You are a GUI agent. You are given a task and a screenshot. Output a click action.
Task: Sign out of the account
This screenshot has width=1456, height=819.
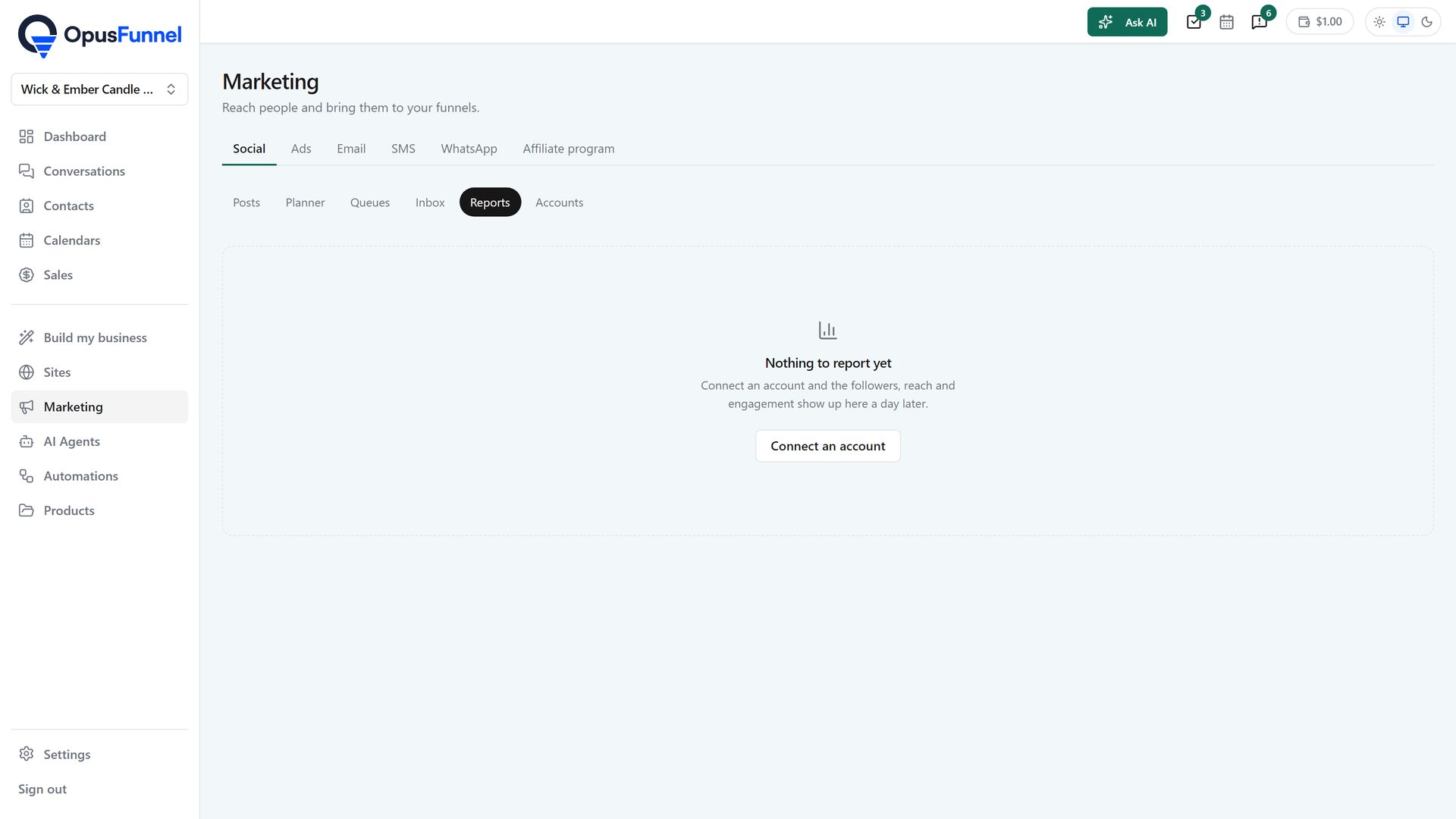click(42, 789)
